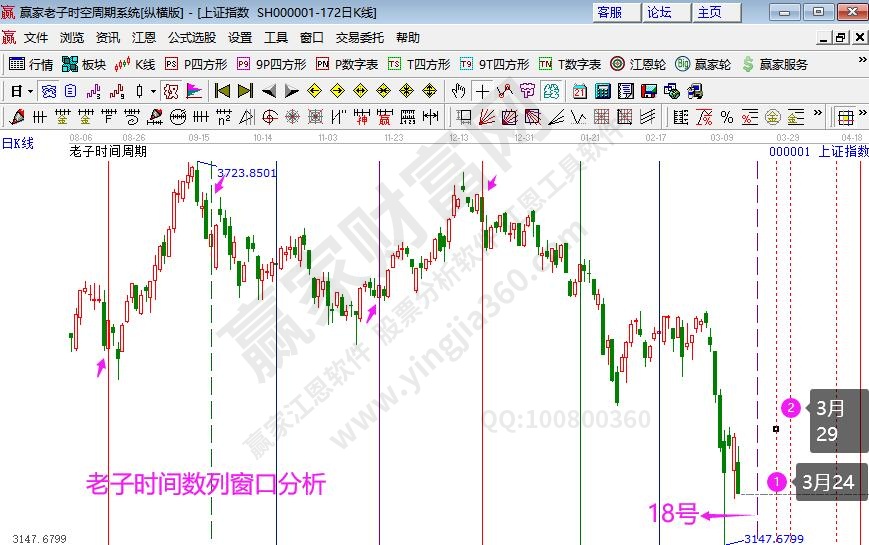Click the 论坛 forum button
This screenshot has height=545, width=869.
(x=666, y=12)
